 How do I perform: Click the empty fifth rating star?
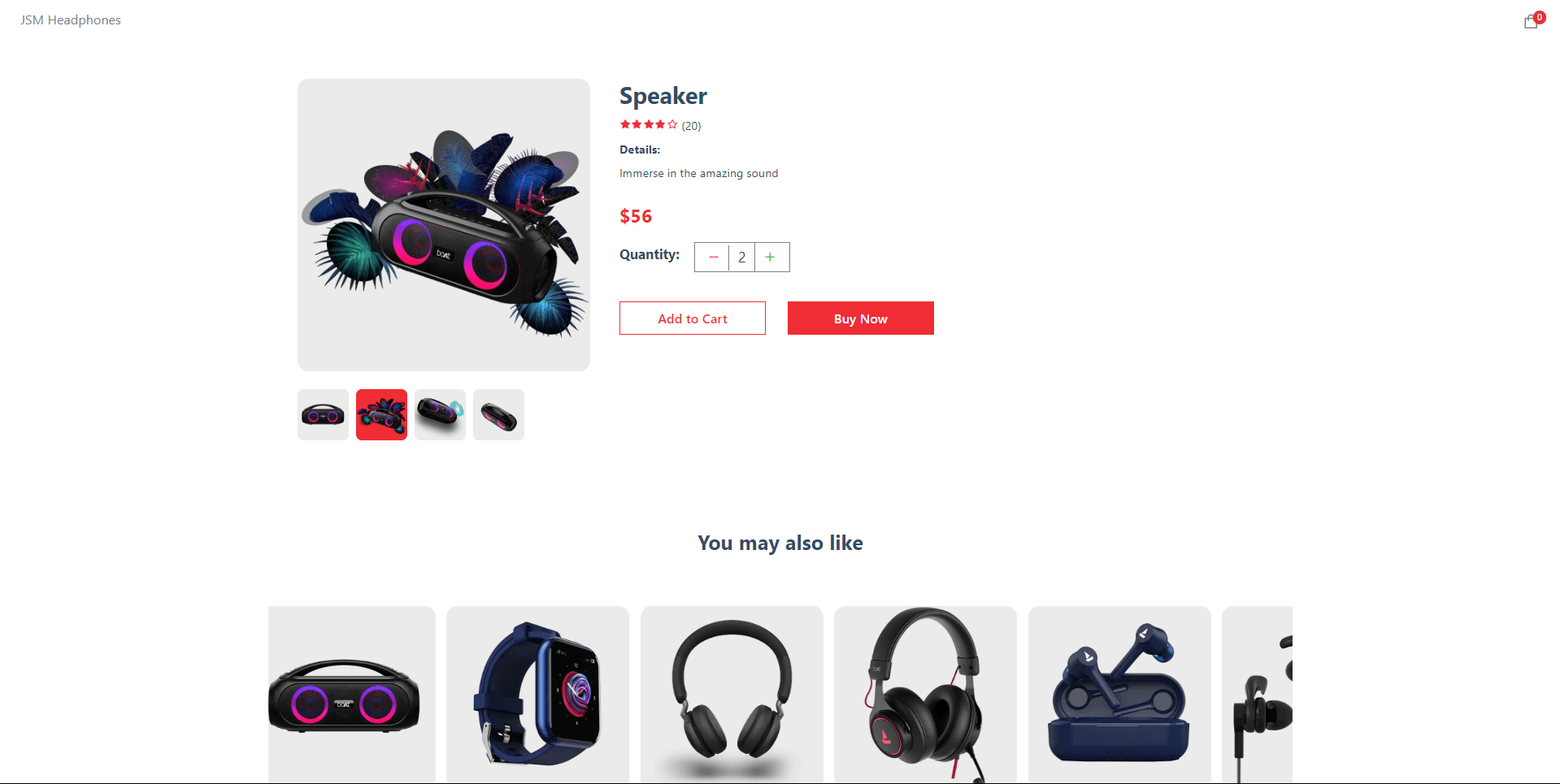[x=672, y=125]
